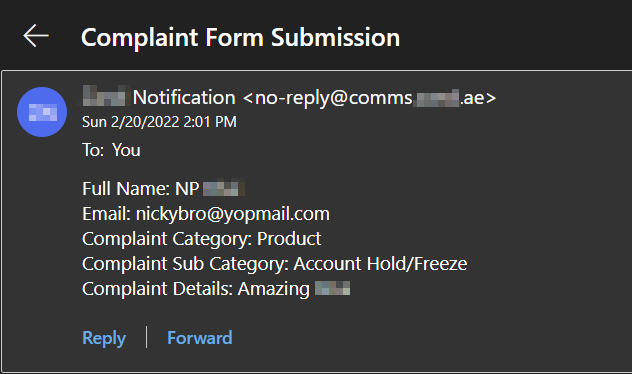
Task: Reply to the complaint notification email
Action: 104,338
